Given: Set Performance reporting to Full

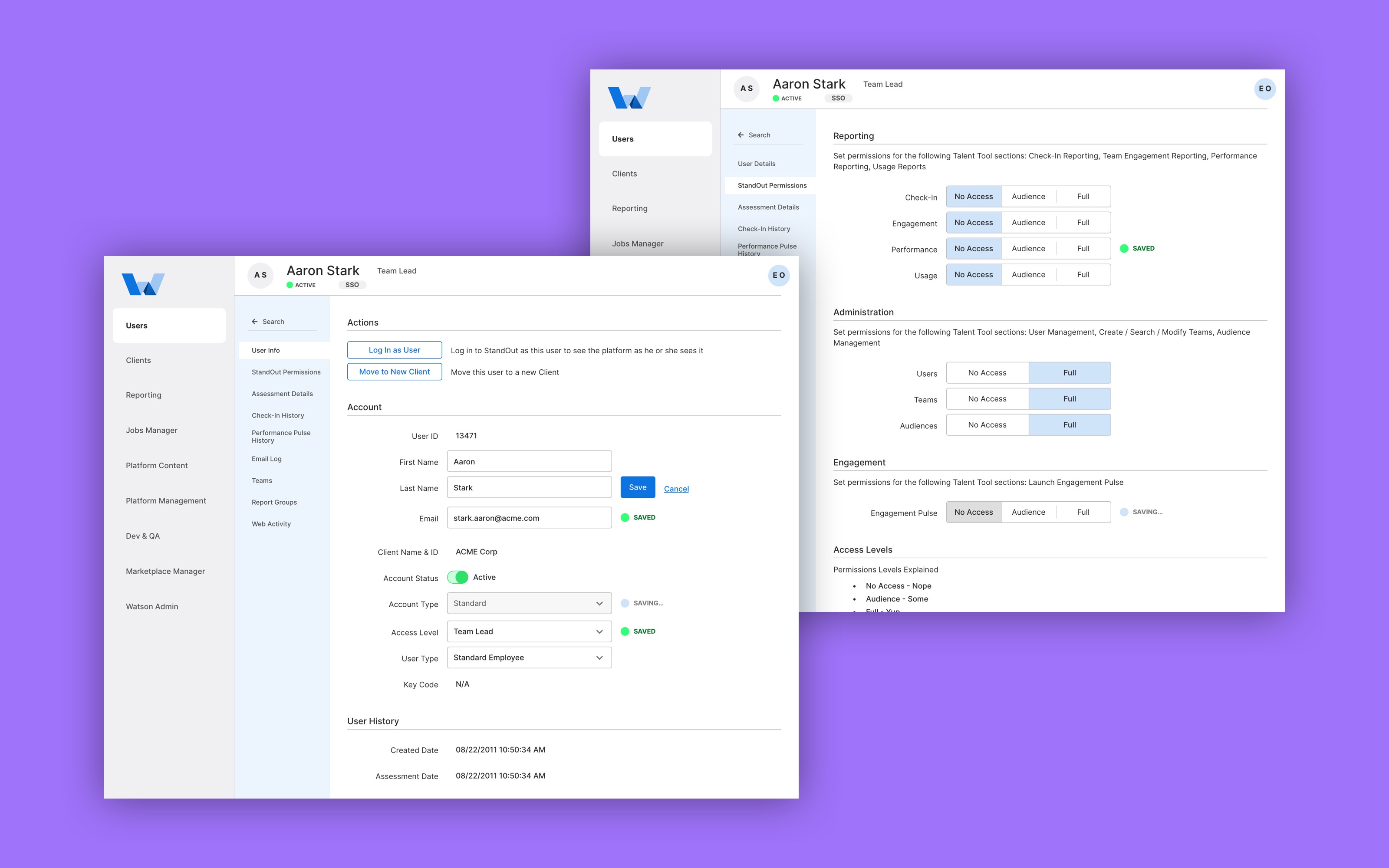Looking at the screenshot, I should (x=1083, y=249).
